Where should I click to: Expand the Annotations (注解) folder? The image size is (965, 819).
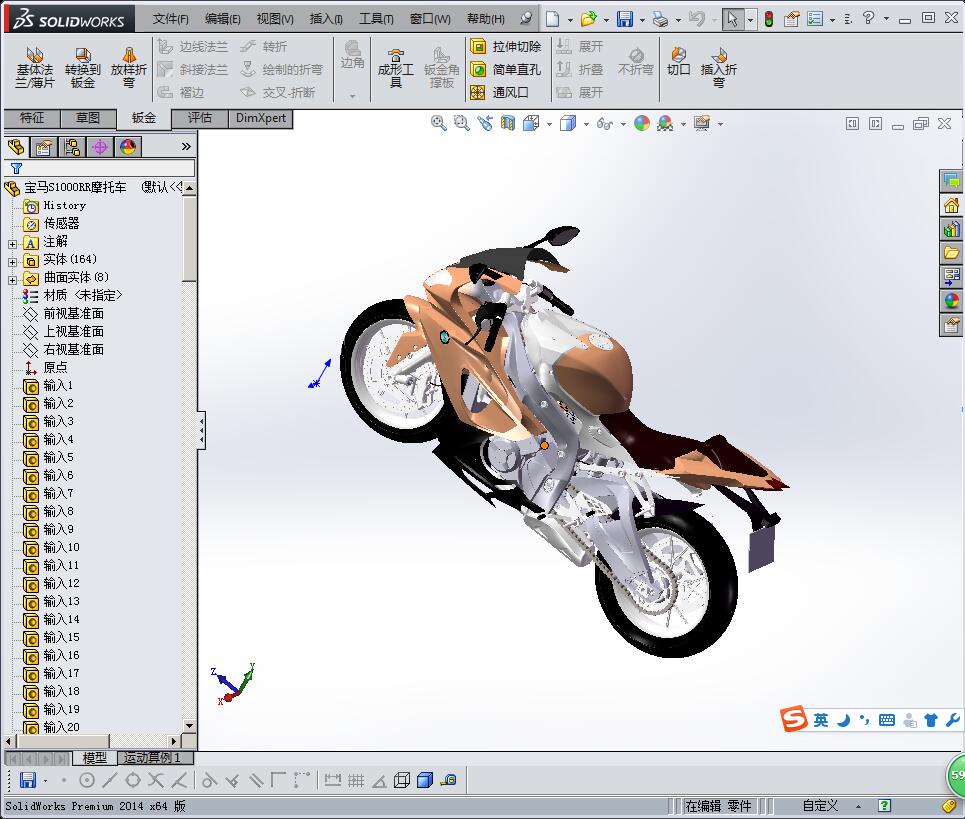coord(12,244)
